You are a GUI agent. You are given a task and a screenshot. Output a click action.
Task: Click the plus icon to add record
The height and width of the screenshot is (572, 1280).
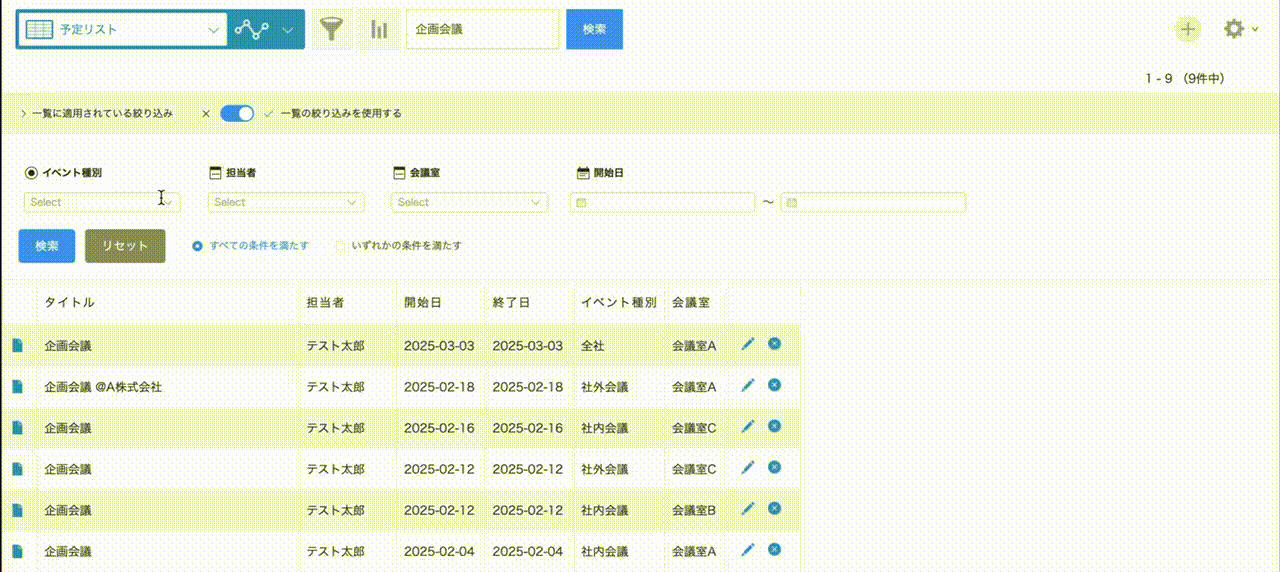point(1187,29)
